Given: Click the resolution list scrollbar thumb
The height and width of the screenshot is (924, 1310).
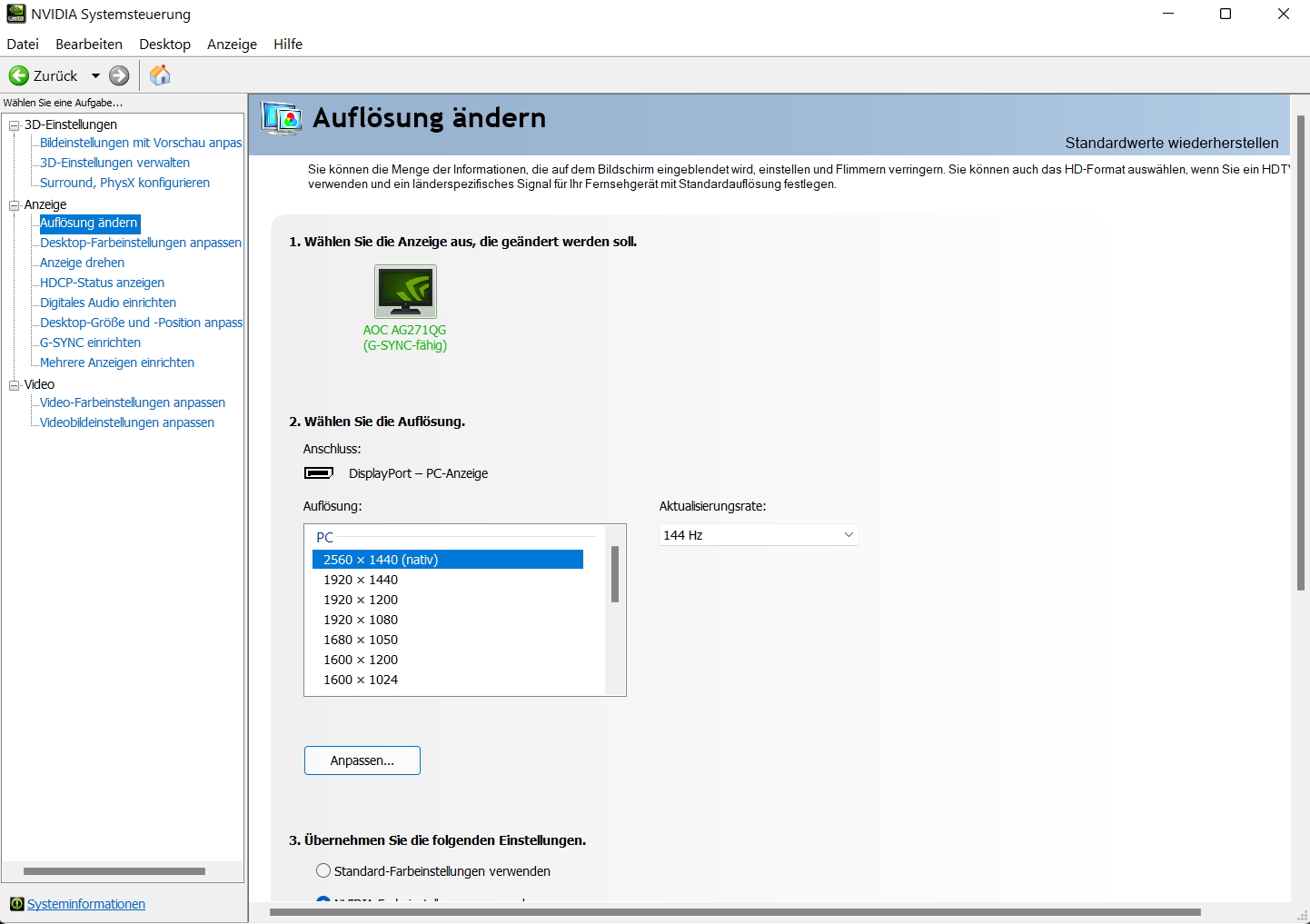Looking at the screenshot, I should pos(615,574).
